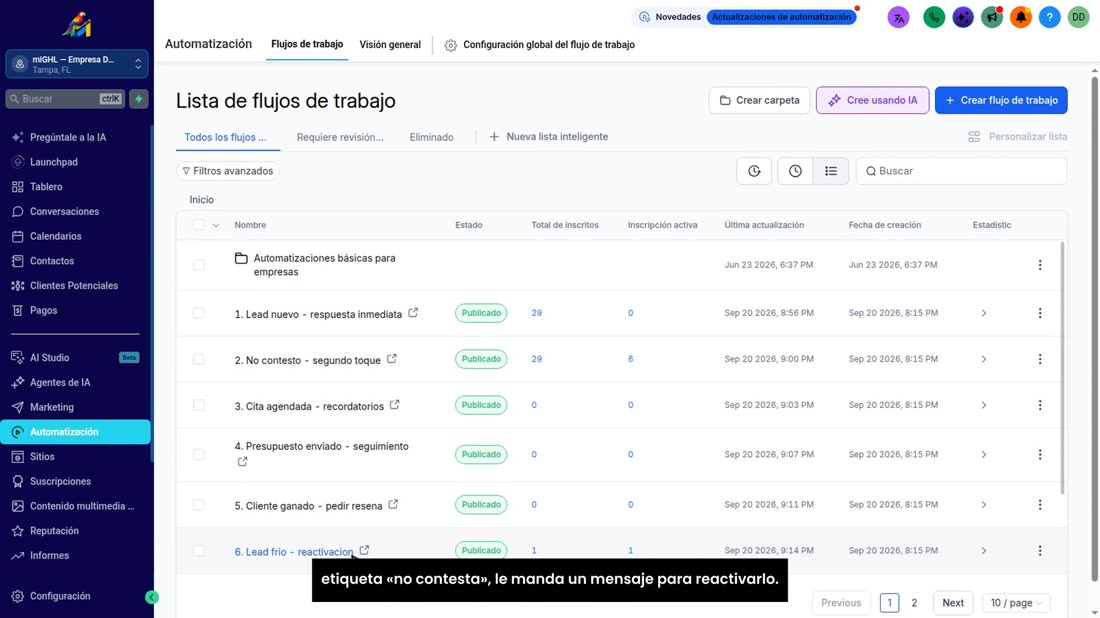Open external link icon for Presupuesto enviado workflow

point(242,462)
